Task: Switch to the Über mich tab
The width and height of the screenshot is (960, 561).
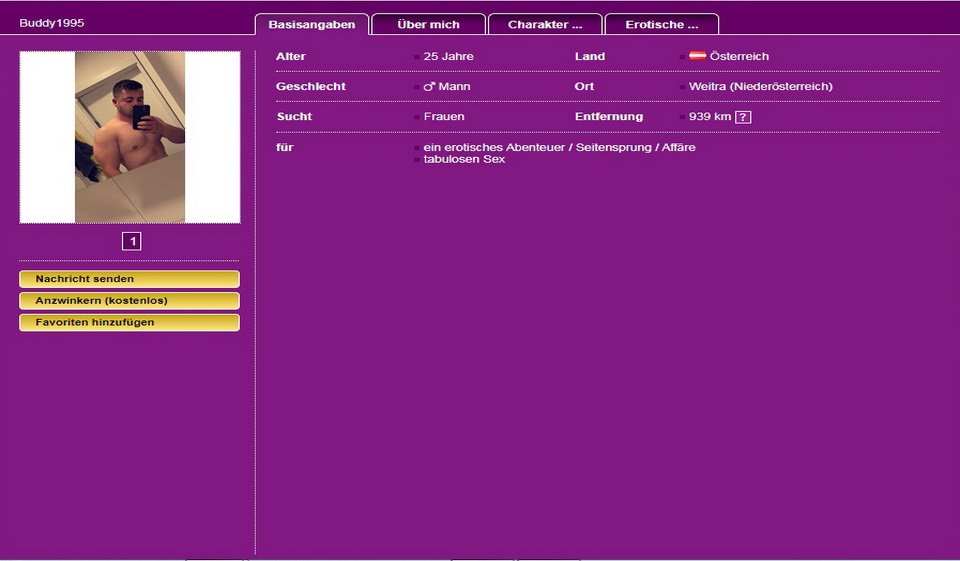Action: [x=428, y=24]
